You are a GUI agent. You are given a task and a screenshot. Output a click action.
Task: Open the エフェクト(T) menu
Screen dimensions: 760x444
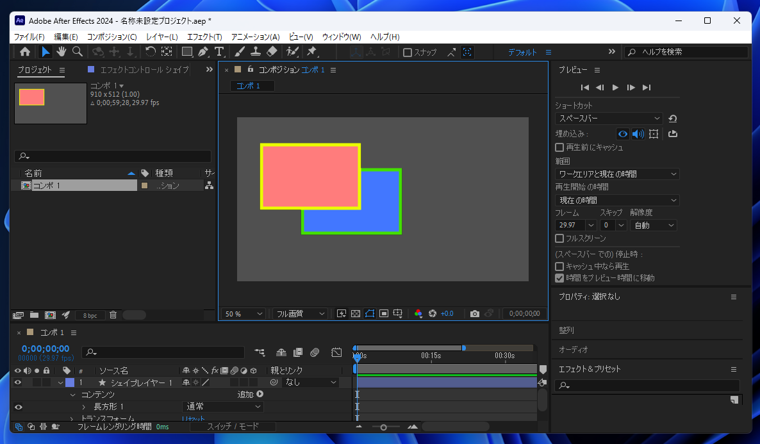[204, 37]
